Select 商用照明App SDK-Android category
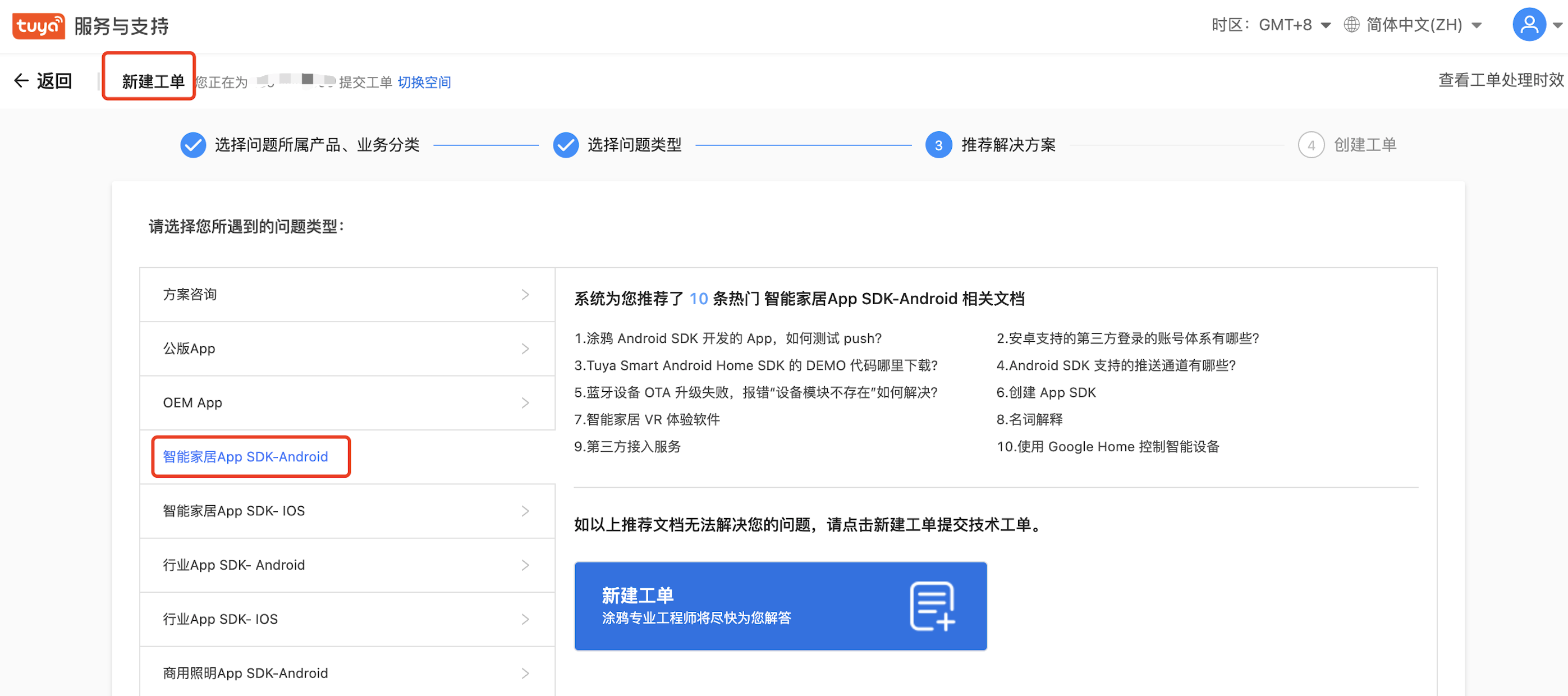 pos(347,672)
